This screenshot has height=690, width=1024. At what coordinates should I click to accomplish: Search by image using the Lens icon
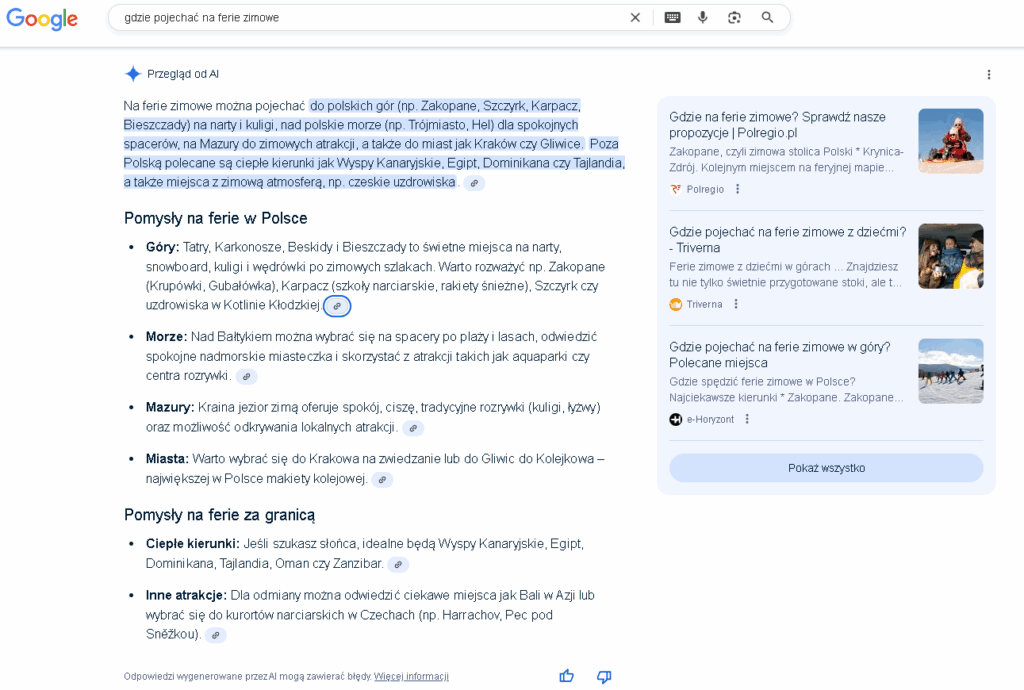[x=735, y=17]
